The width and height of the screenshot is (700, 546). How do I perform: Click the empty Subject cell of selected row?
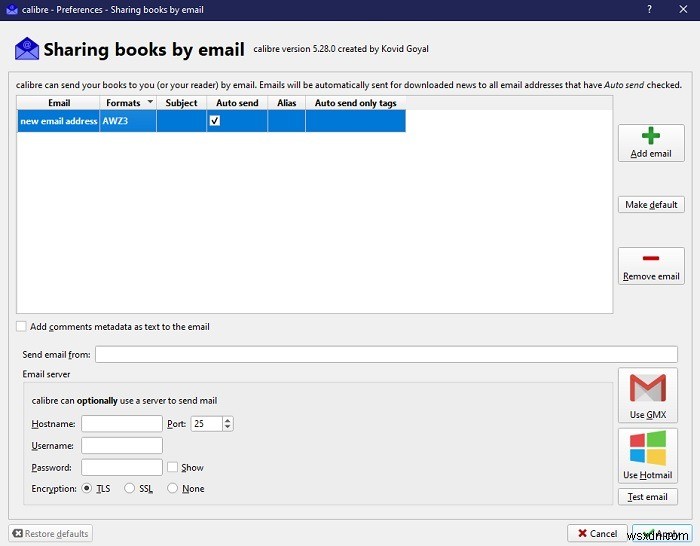tap(181, 121)
